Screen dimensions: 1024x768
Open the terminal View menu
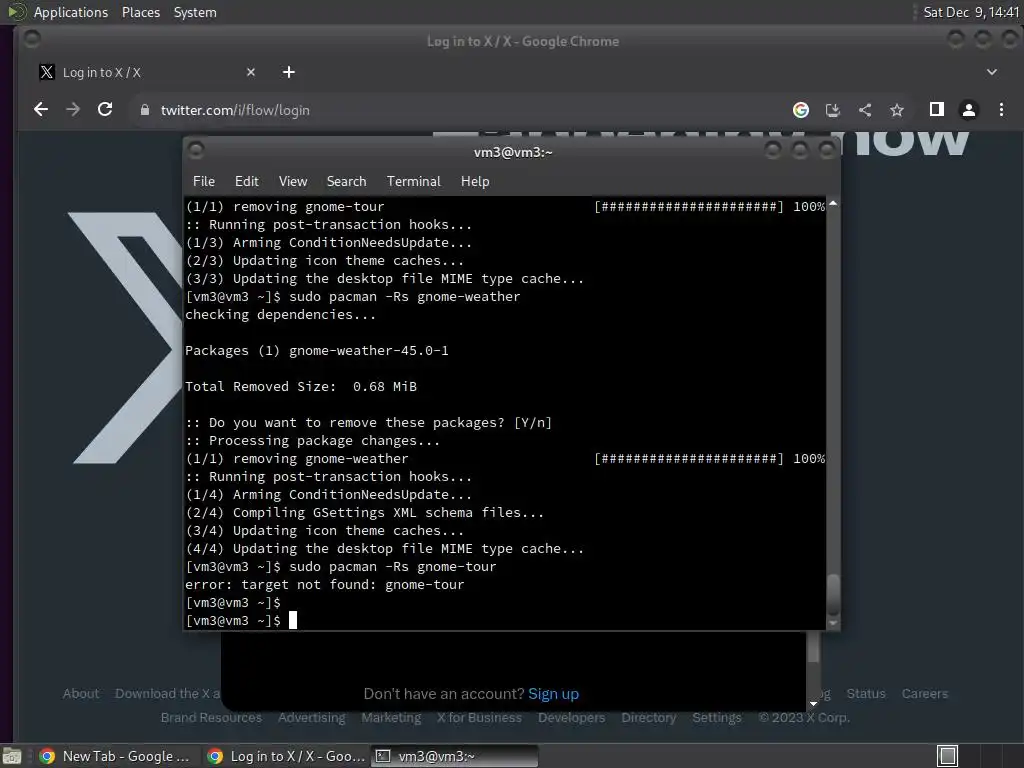293,182
